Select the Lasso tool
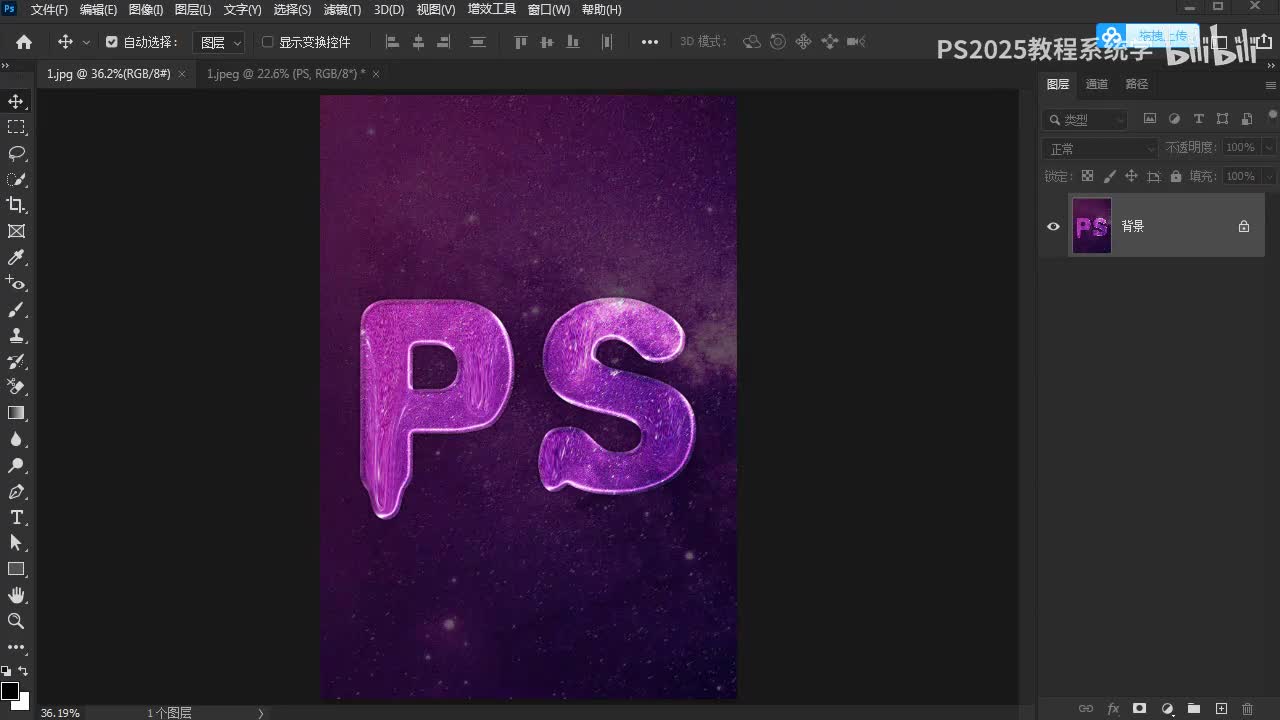The image size is (1280, 720). [16, 153]
